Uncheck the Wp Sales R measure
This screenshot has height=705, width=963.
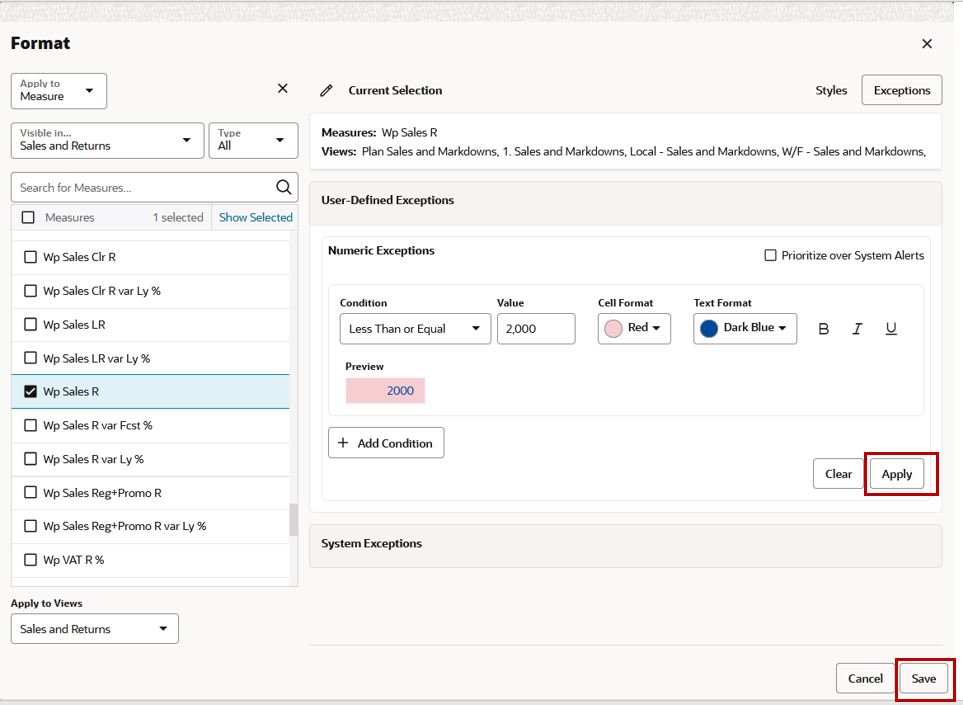[x=30, y=391]
